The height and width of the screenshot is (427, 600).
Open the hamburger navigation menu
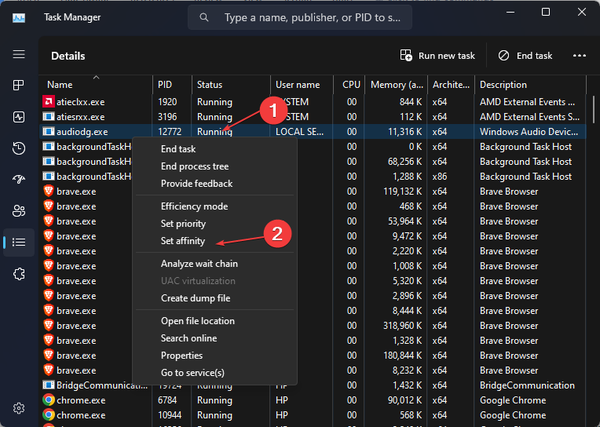tap(18, 54)
